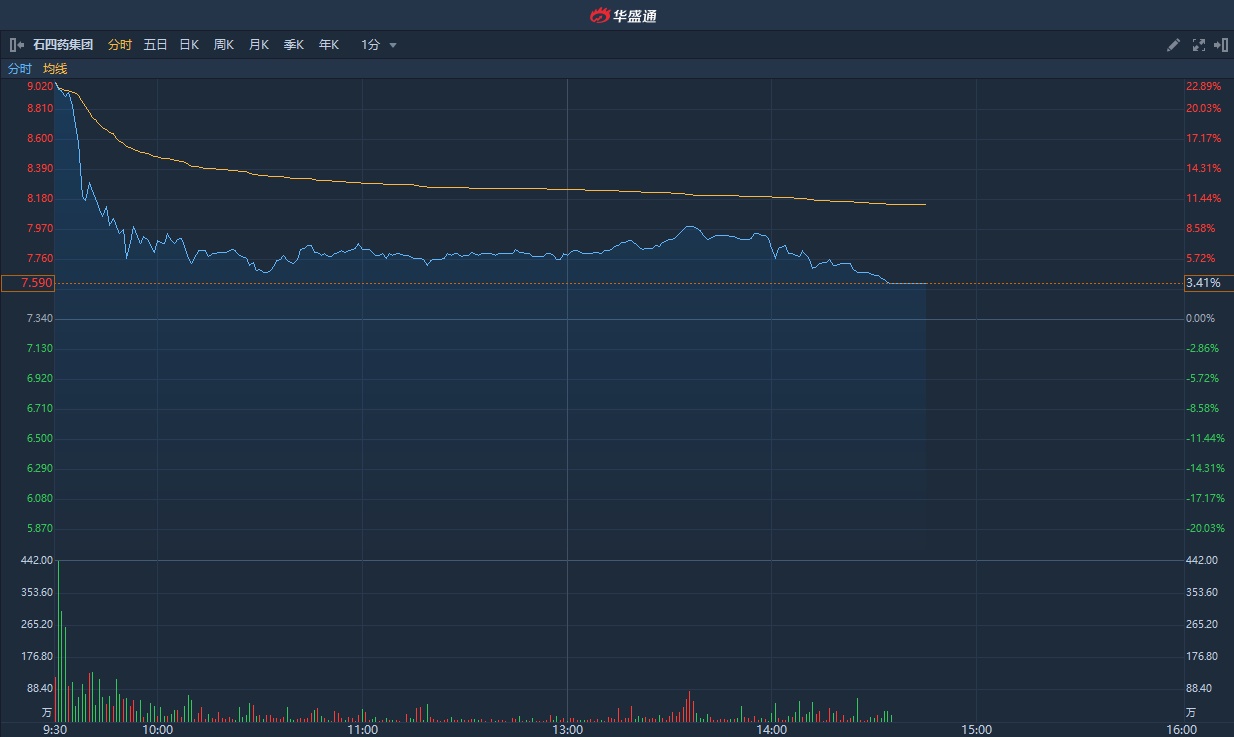Click the 15:00 time axis label
1234x737 pixels.
coord(977,730)
